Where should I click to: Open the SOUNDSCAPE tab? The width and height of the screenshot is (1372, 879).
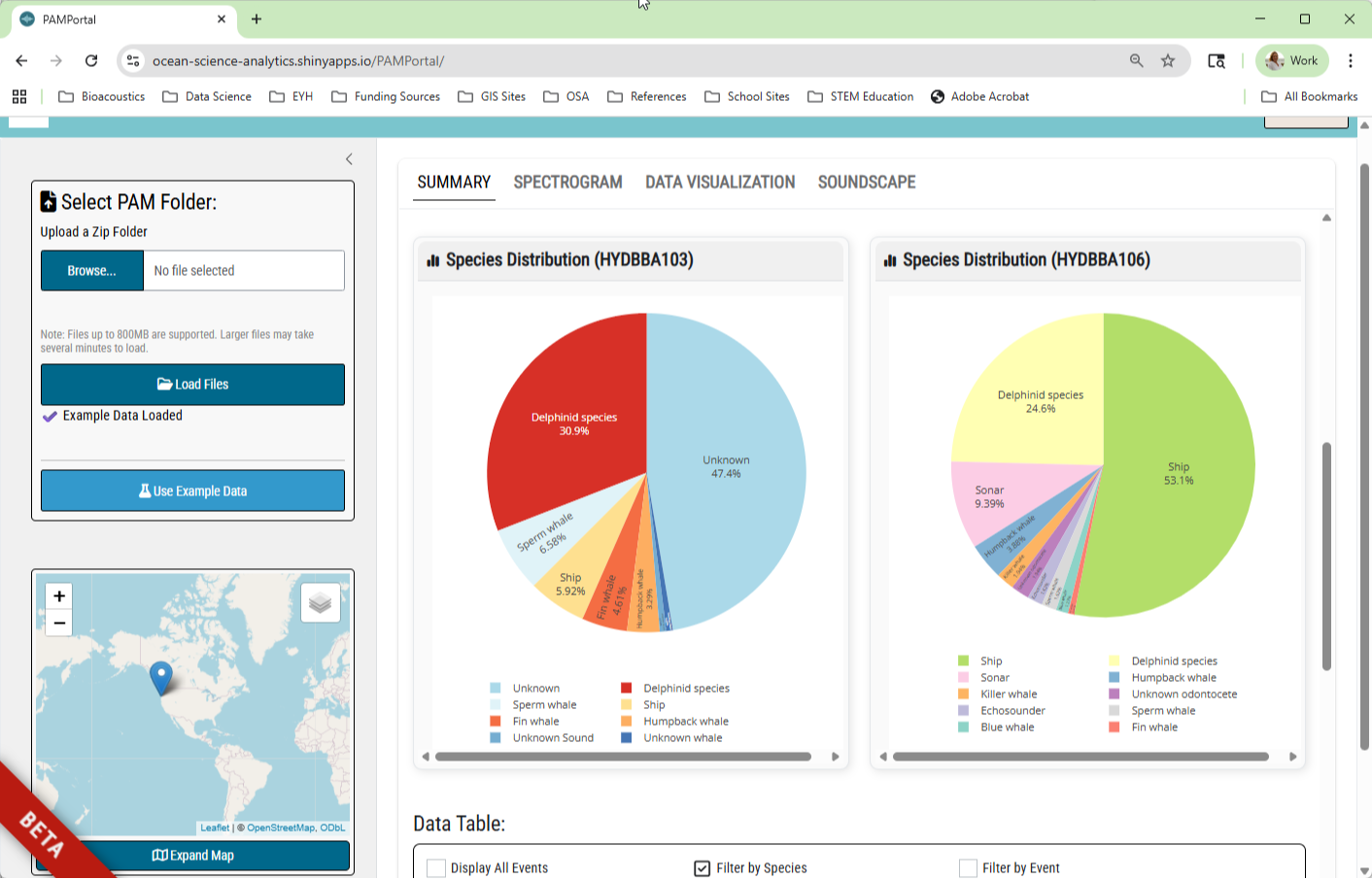[x=867, y=182]
